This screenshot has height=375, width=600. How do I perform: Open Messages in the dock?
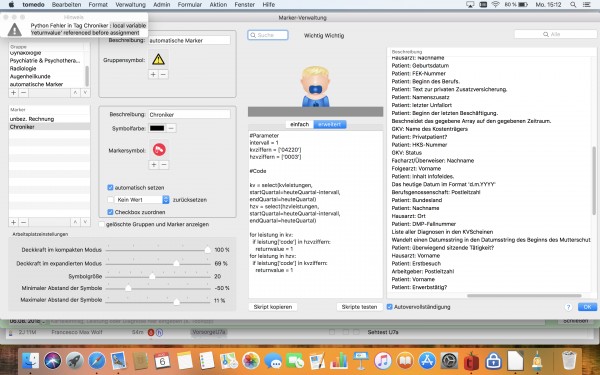[273, 360]
